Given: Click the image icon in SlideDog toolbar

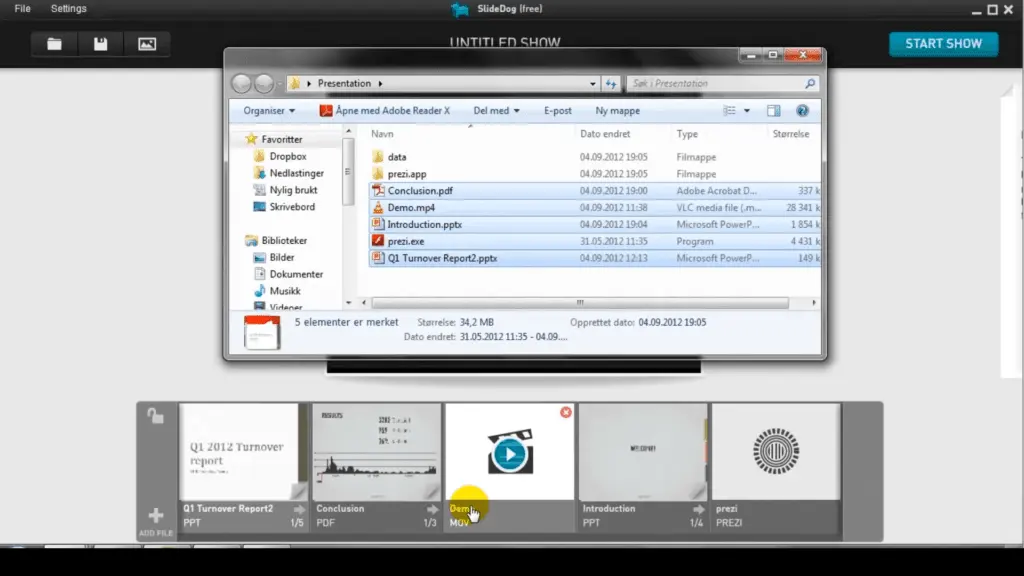Looking at the screenshot, I should (147, 44).
